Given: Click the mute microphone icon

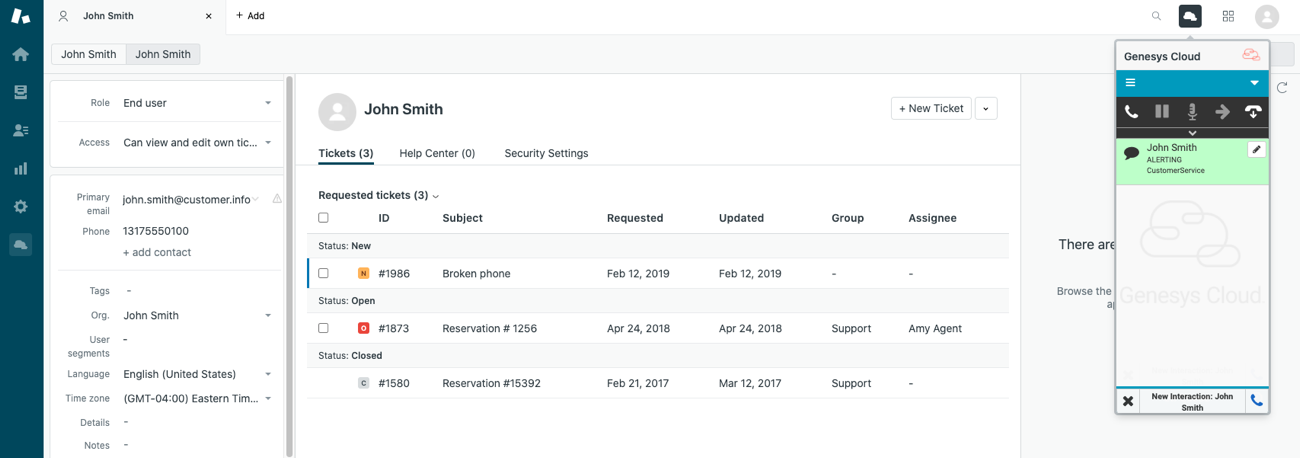Looking at the screenshot, I should pyautogui.click(x=1192, y=112).
